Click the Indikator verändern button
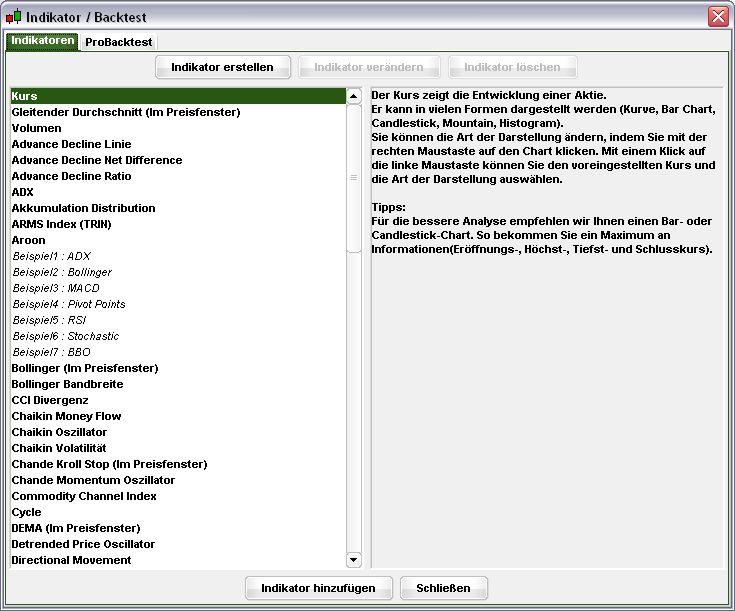Screen dimensions: 735x611 pyautogui.click(x=369, y=67)
